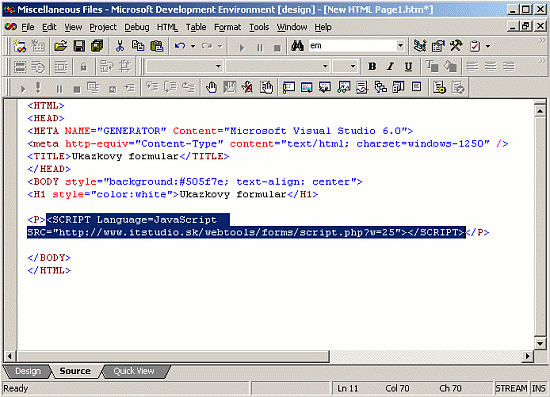Open the Table menu

[x=196, y=27]
